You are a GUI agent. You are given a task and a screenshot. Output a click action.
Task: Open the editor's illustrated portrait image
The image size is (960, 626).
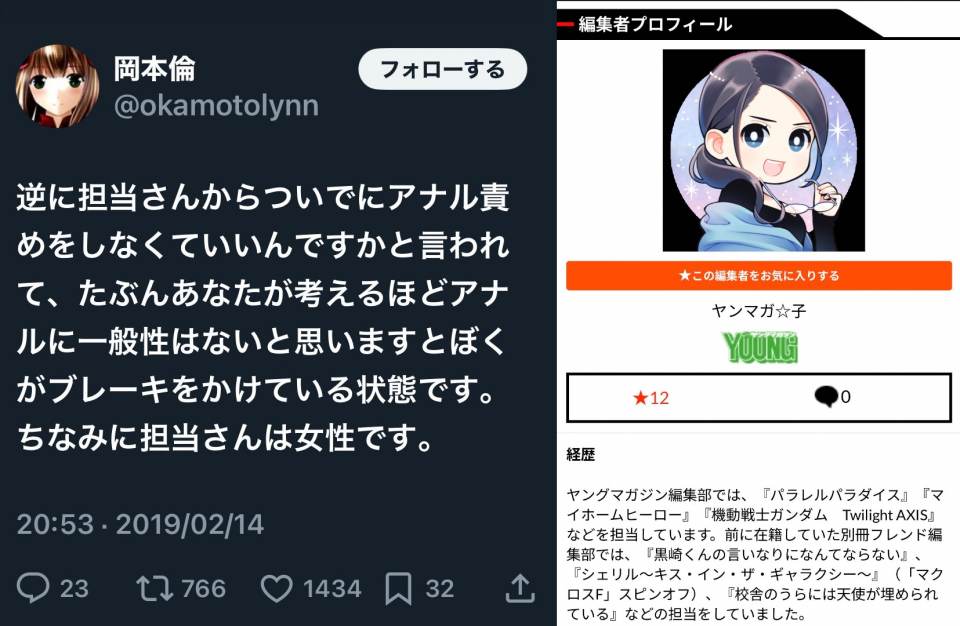(x=763, y=151)
